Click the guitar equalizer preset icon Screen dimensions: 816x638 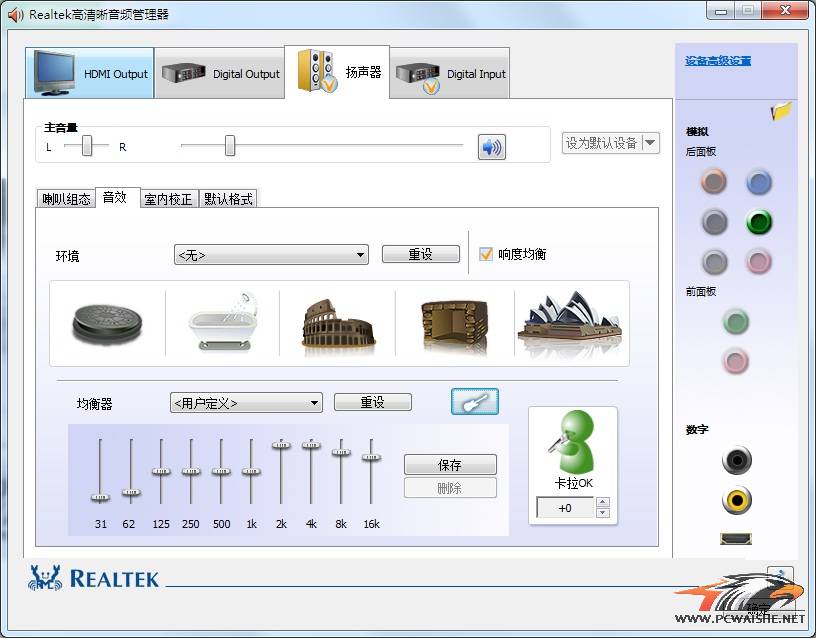(475, 402)
